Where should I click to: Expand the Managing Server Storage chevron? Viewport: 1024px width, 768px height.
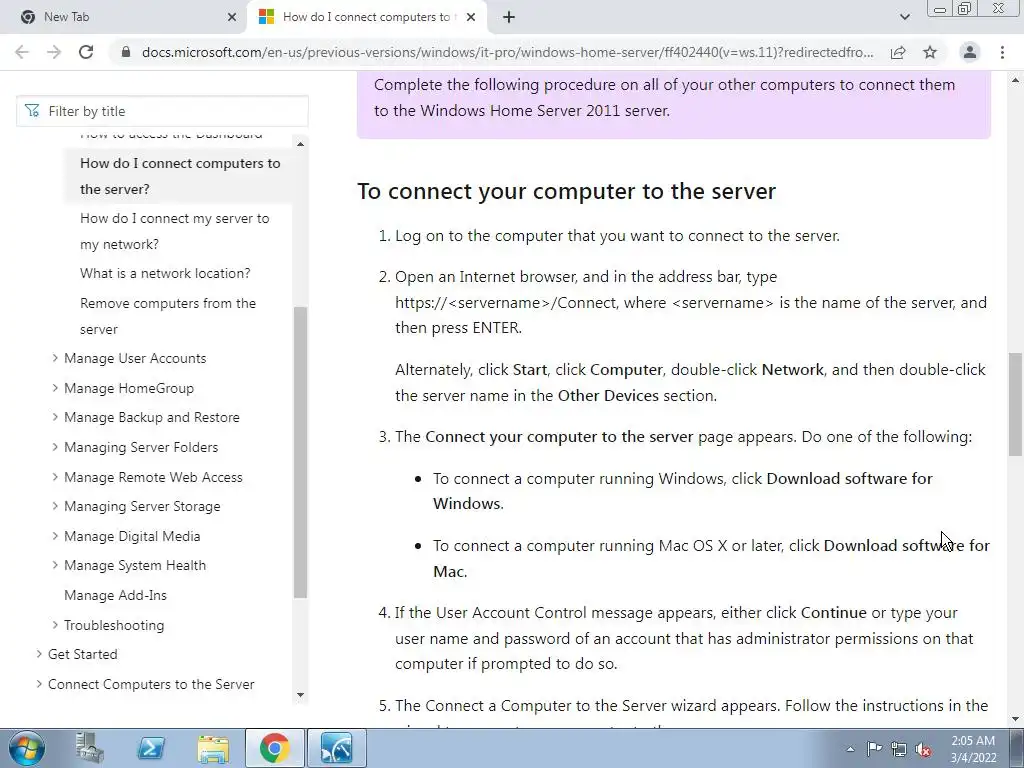pos(55,506)
